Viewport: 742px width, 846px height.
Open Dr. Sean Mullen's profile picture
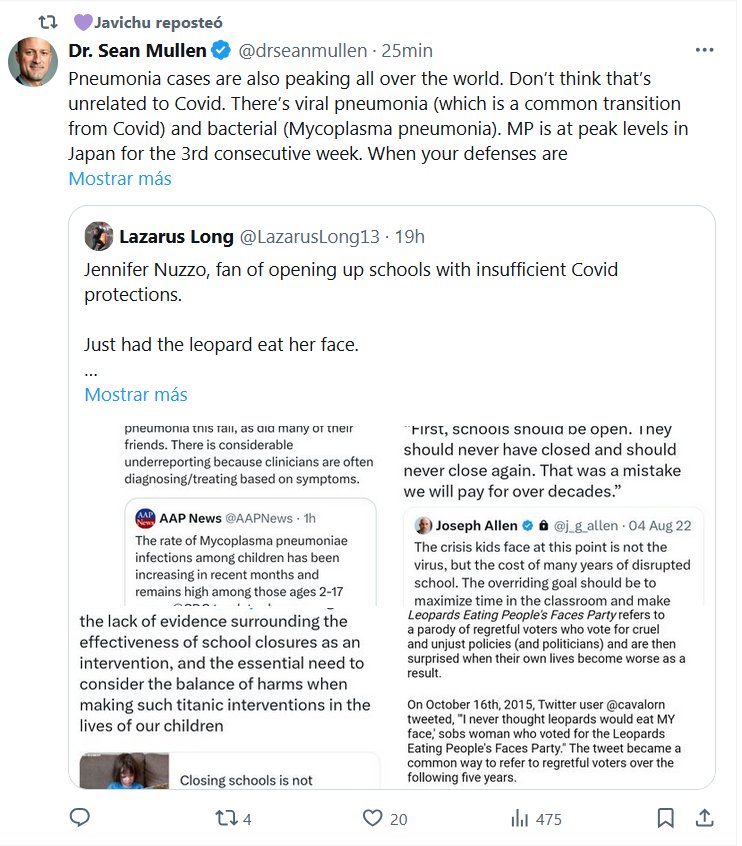point(33,62)
